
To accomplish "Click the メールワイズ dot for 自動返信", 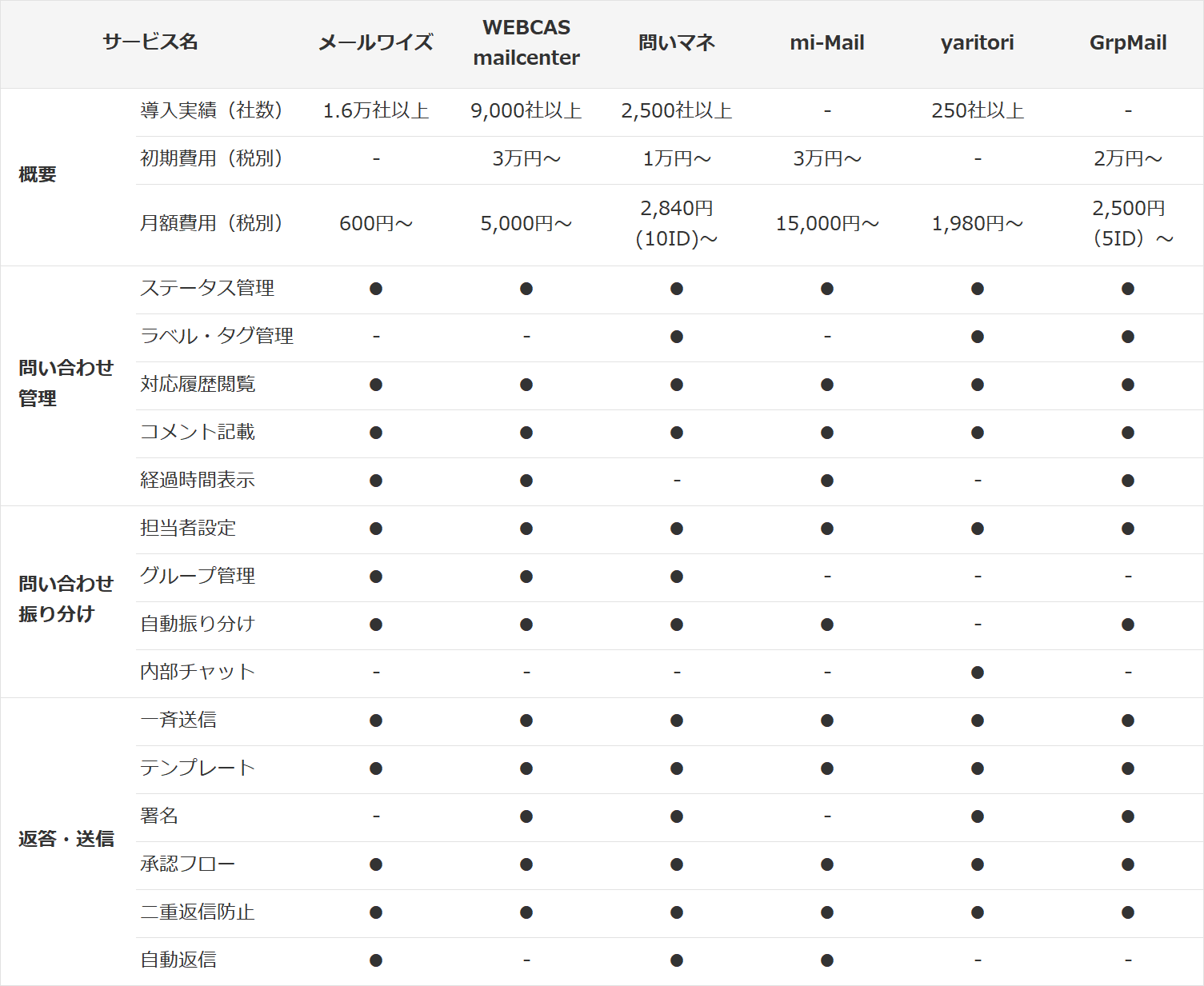I will 375,960.
